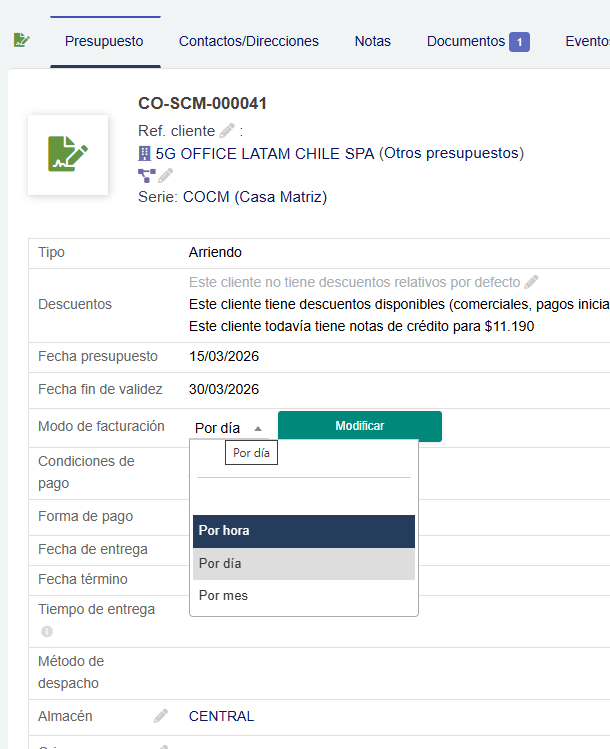Click the credit notes $11.190 text
Image resolution: width=610 pixels, height=749 pixels.
pyautogui.click(x=362, y=326)
